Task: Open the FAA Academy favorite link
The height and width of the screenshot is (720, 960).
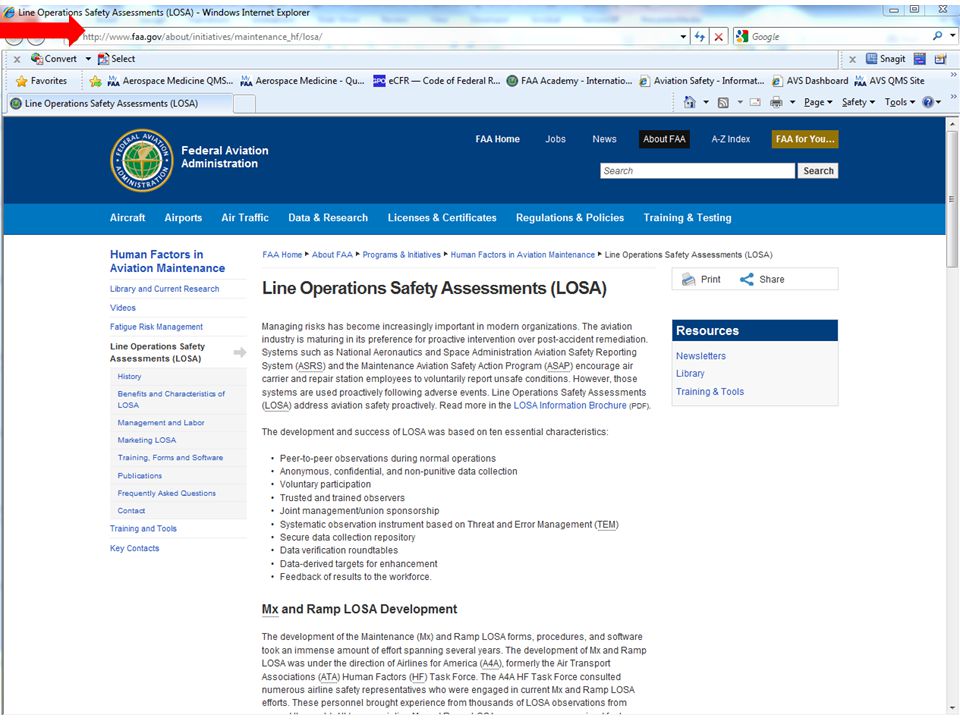Action: (569, 81)
